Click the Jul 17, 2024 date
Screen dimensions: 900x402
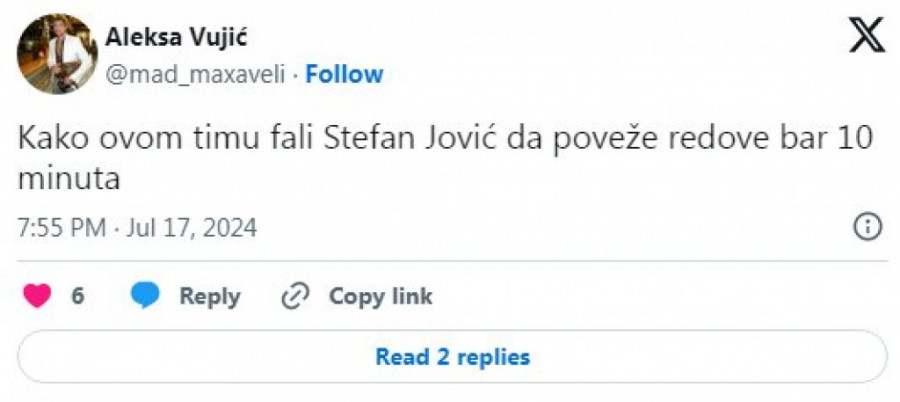point(190,228)
